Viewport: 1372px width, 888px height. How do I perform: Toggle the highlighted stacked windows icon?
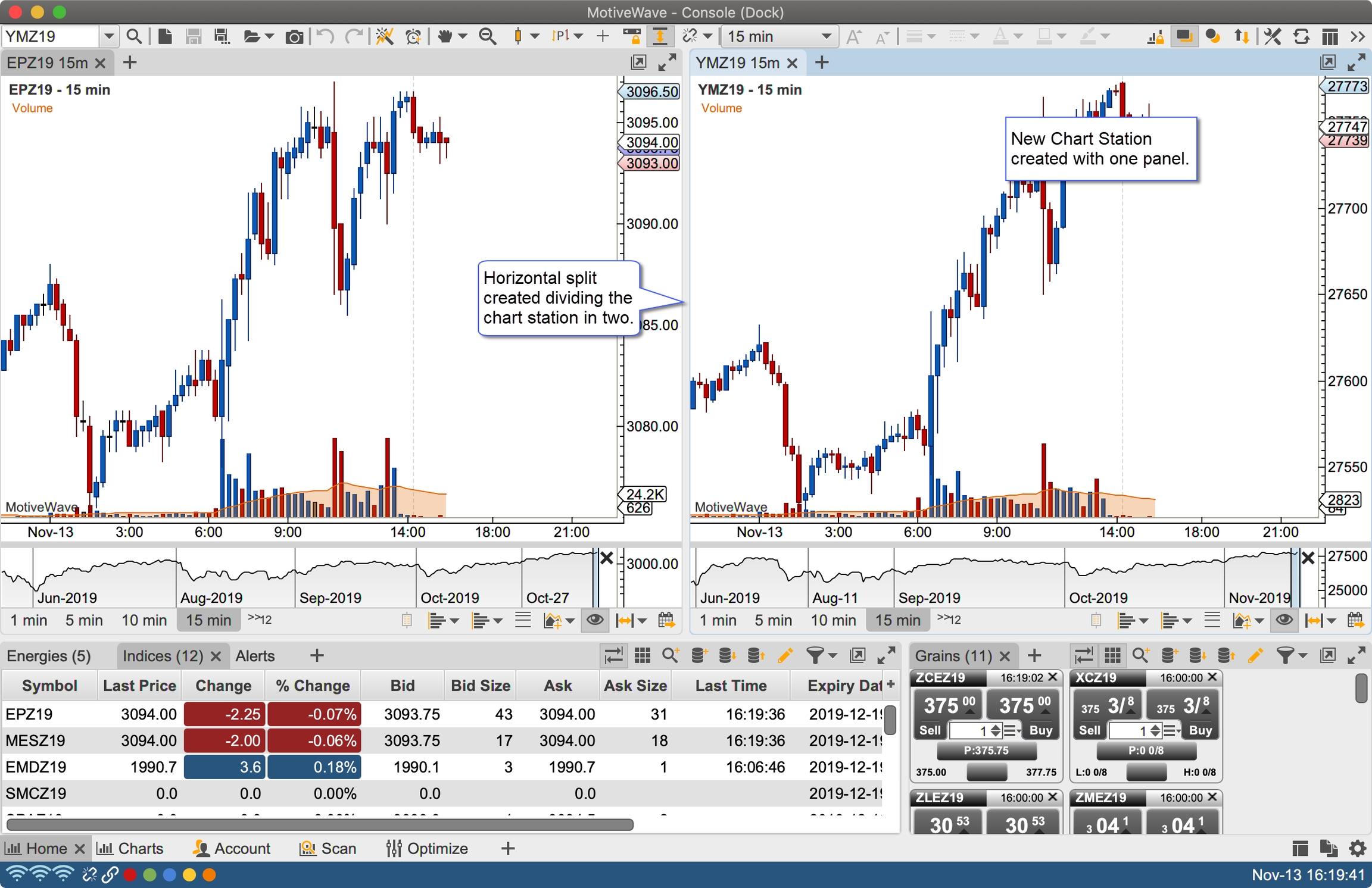pos(1184,36)
